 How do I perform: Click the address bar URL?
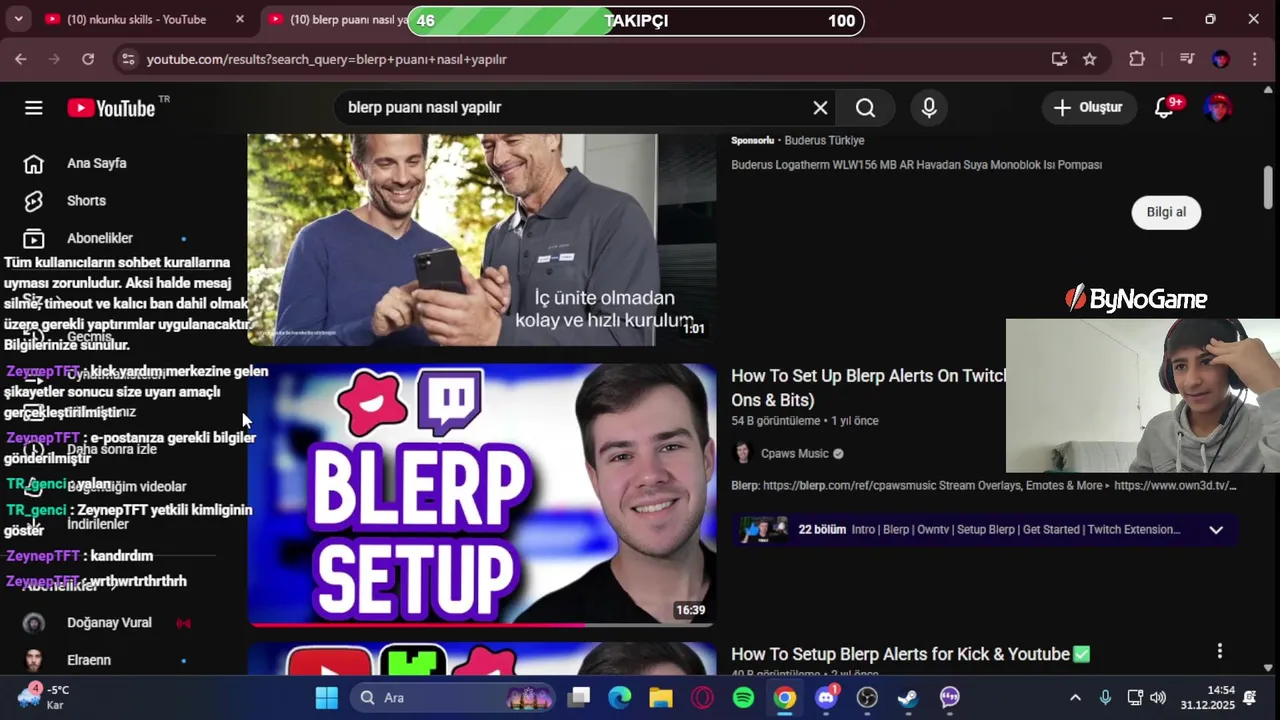click(327, 59)
